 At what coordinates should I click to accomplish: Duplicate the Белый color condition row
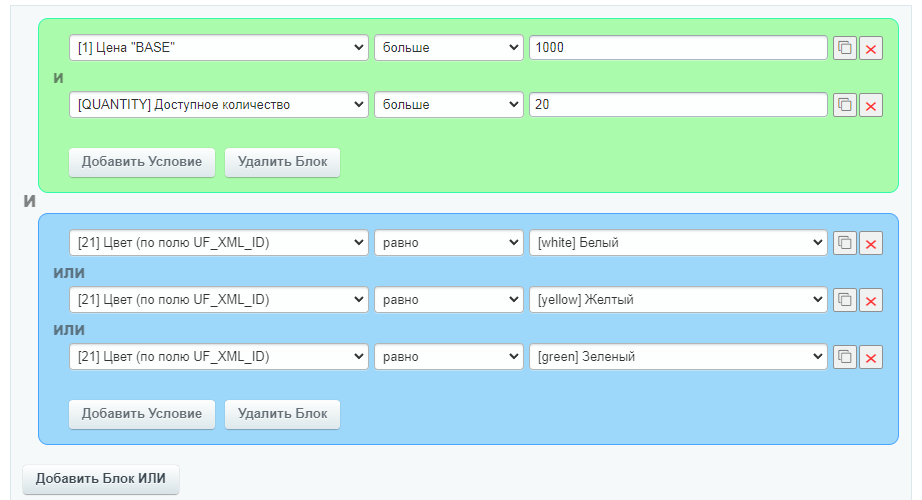tap(845, 243)
